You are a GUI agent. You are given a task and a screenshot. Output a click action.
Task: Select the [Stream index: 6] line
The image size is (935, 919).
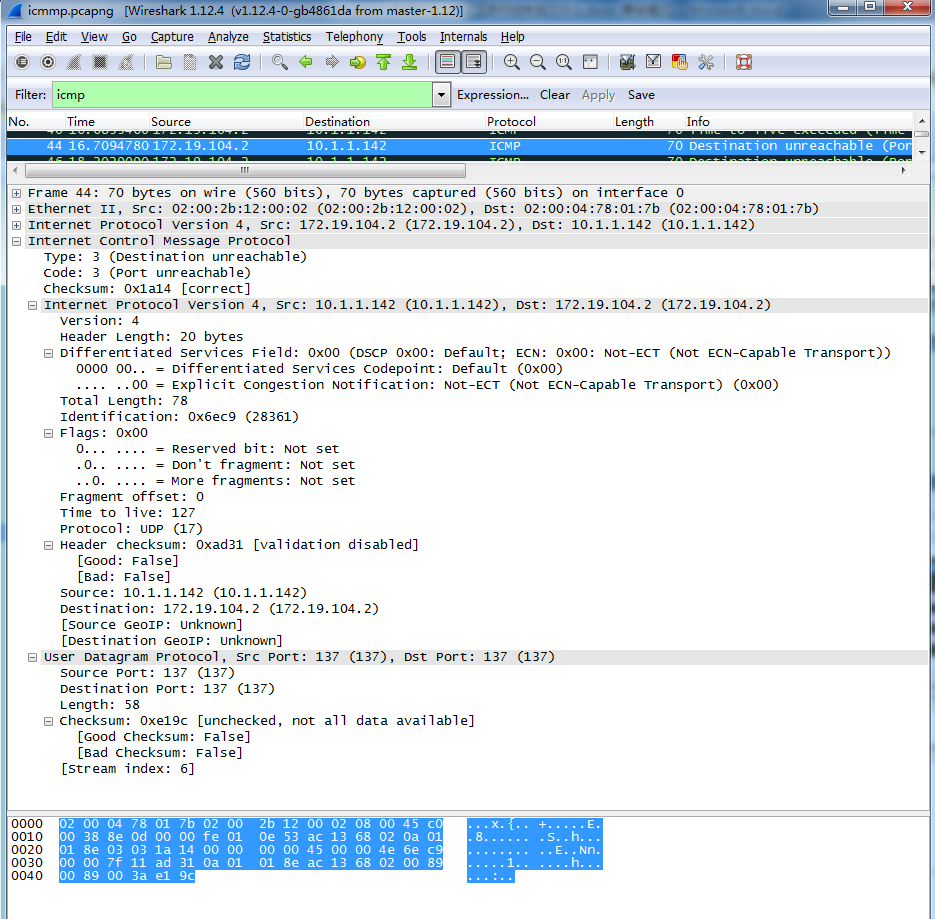point(128,769)
